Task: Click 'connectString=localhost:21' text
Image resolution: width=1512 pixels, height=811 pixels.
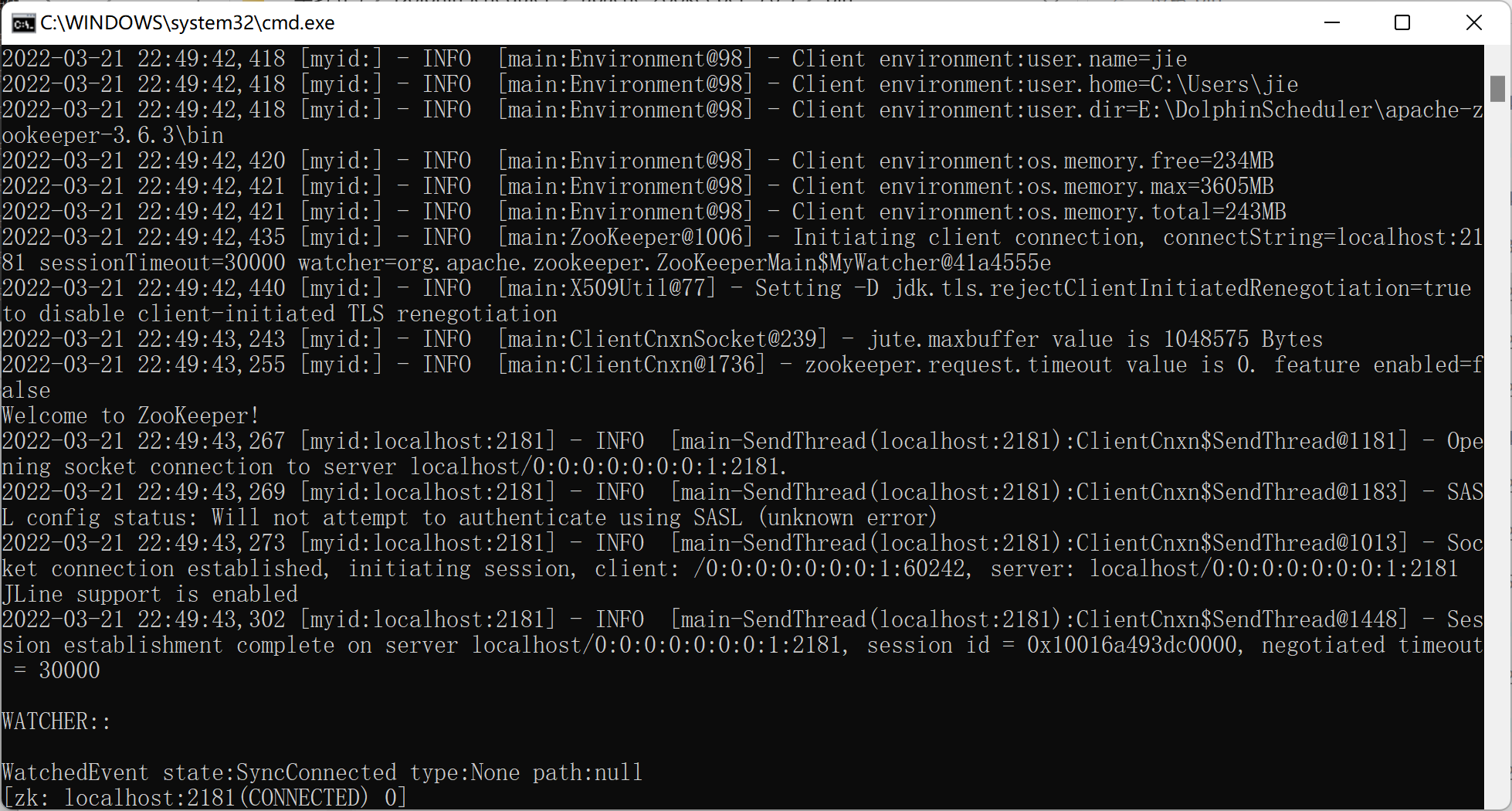Action: pos(1323,237)
